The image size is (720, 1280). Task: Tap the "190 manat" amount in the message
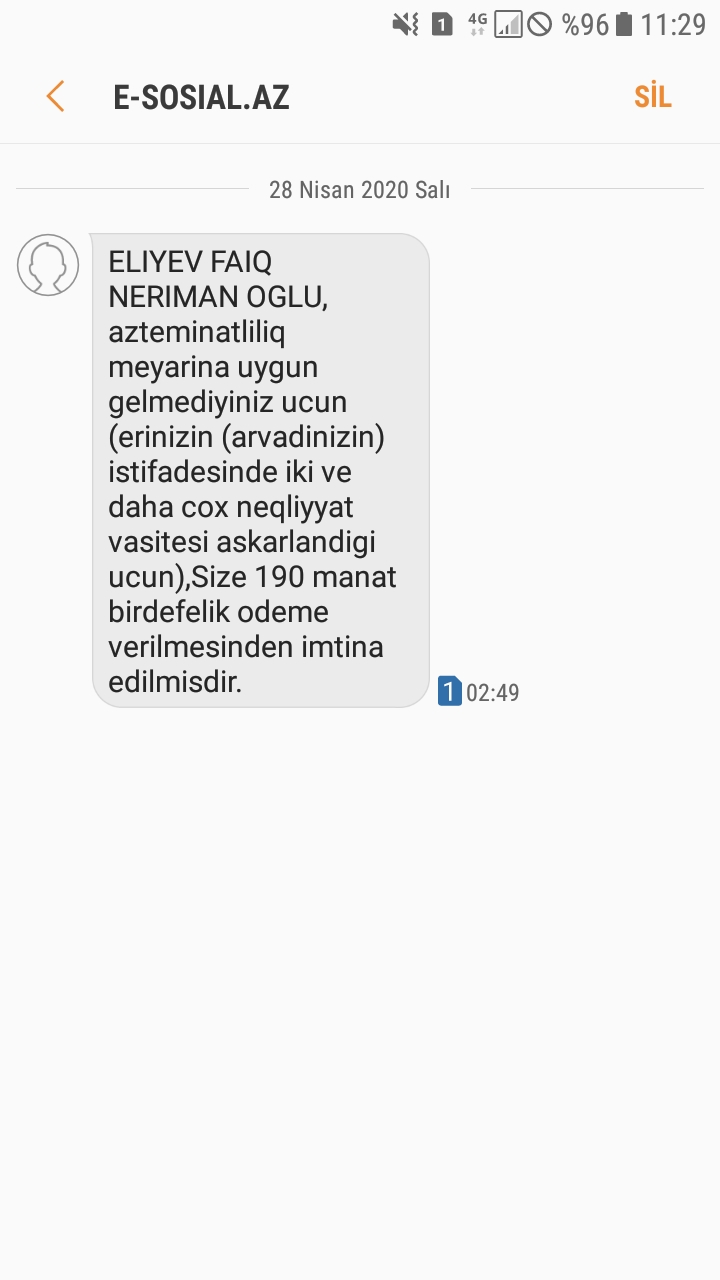coord(326,577)
